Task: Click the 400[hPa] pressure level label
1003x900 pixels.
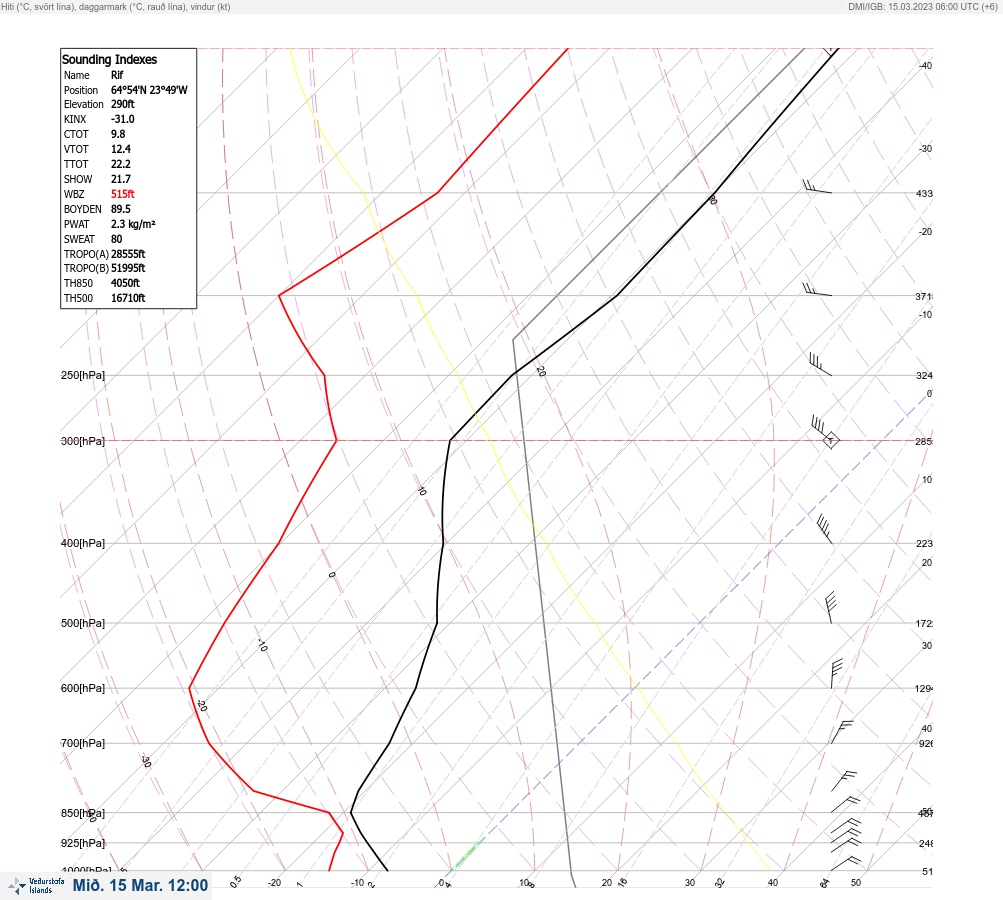Action: click(x=83, y=543)
